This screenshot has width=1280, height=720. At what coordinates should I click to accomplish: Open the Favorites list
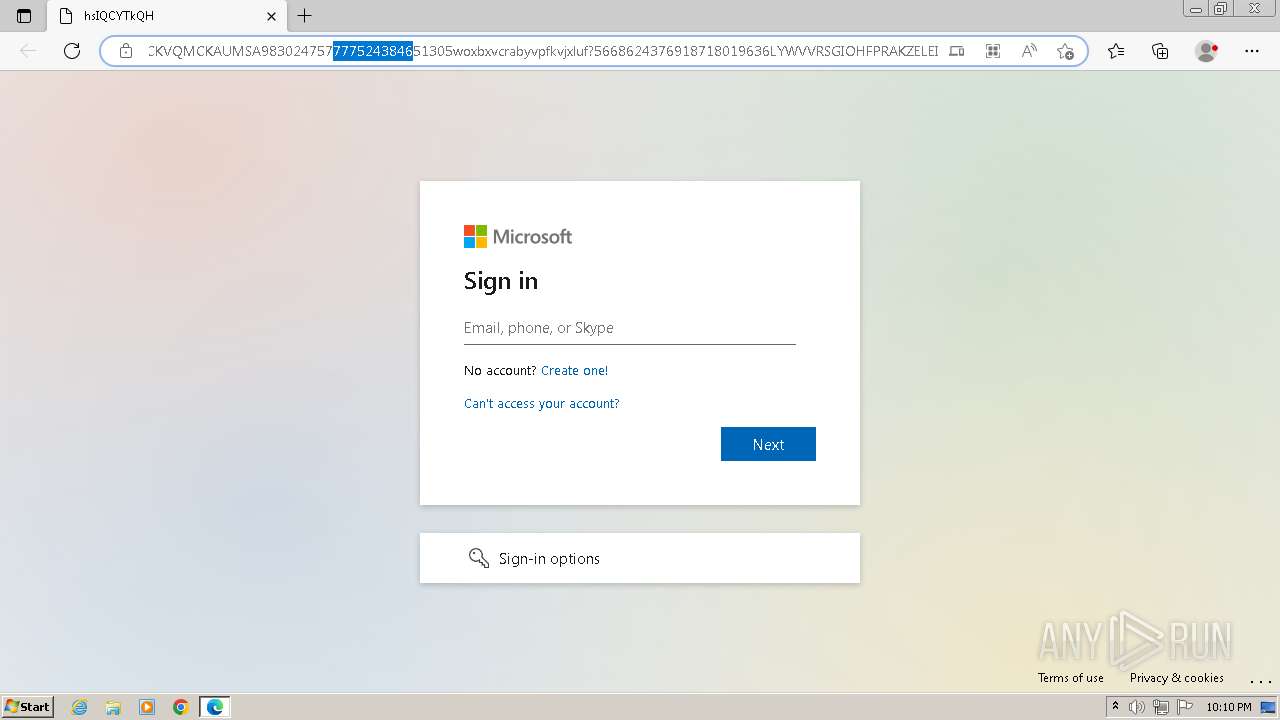[1116, 51]
